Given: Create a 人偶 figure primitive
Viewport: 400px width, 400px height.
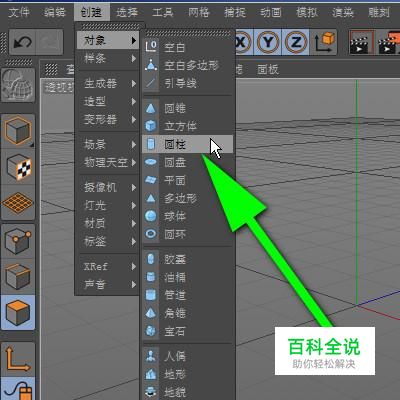Looking at the screenshot, I should (x=187, y=356).
